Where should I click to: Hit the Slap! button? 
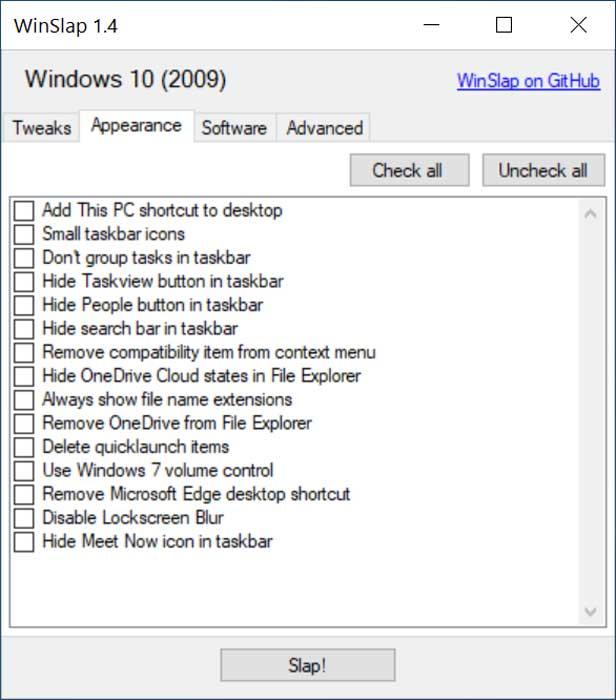coord(308,665)
